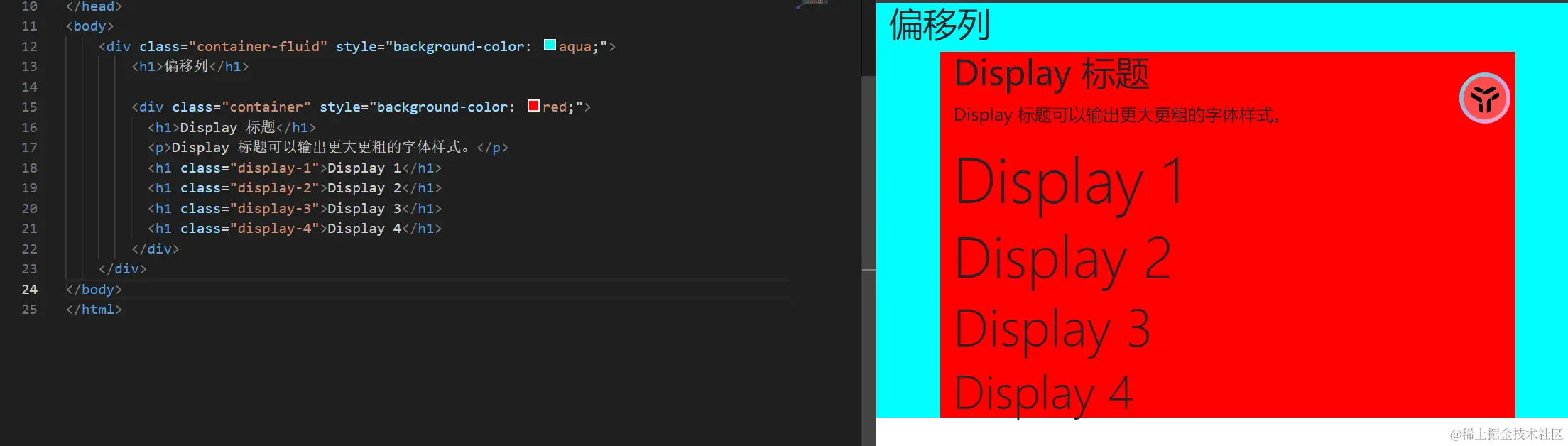Click line number 24 in the gutter

tap(29, 289)
